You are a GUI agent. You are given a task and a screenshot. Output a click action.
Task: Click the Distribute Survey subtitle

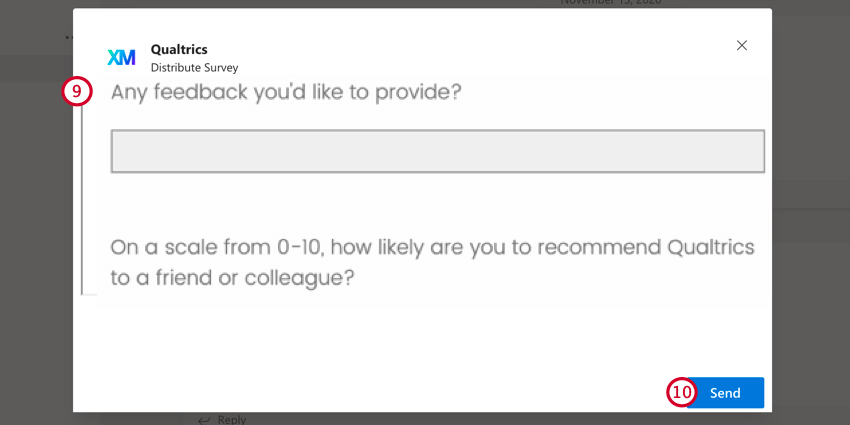(x=195, y=68)
